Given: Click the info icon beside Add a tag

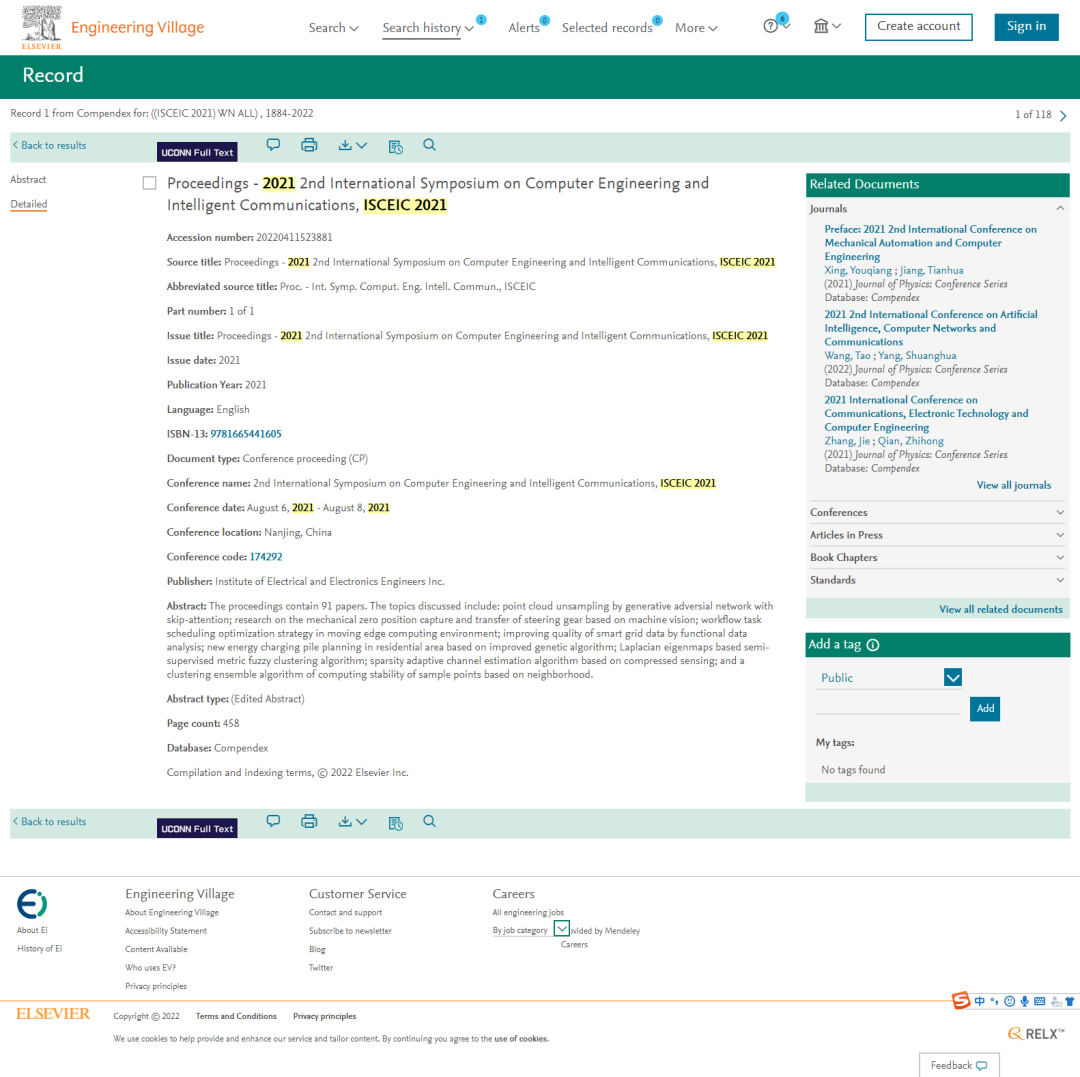Looking at the screenshot, I should tap(873, 645).
